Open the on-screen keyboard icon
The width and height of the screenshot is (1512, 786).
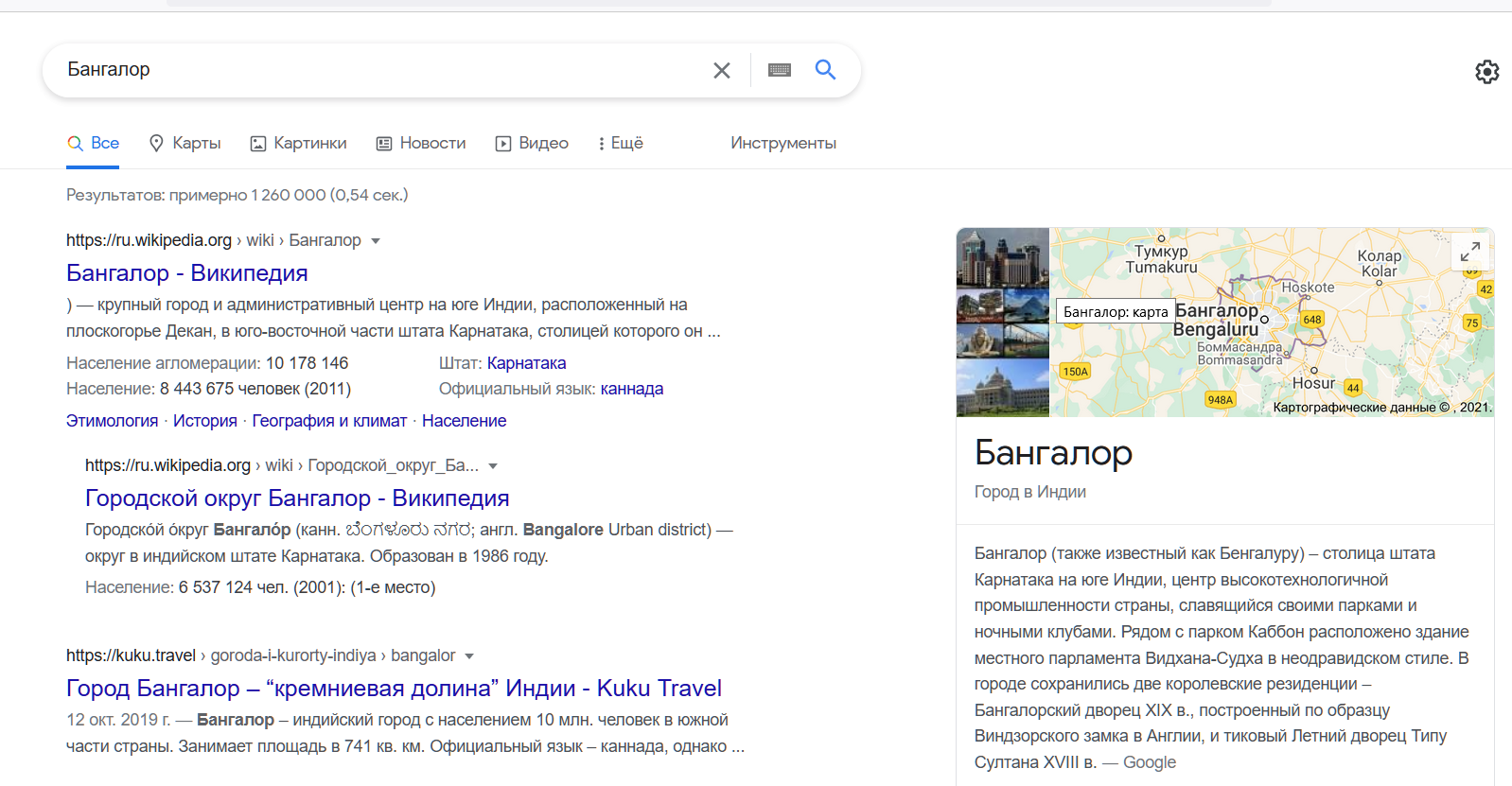pyautogui.click(x=780, y=70)
